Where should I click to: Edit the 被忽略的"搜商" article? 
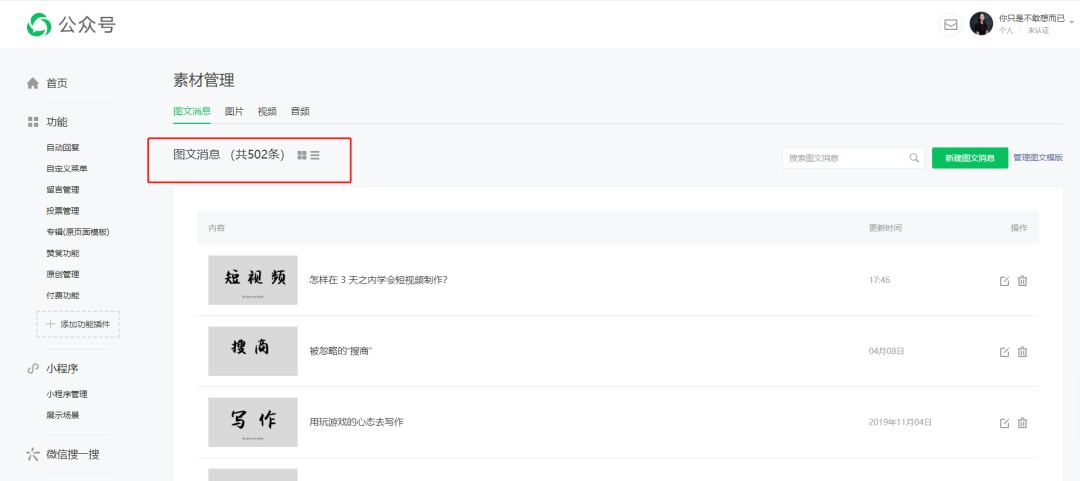tap(1004, 351)
